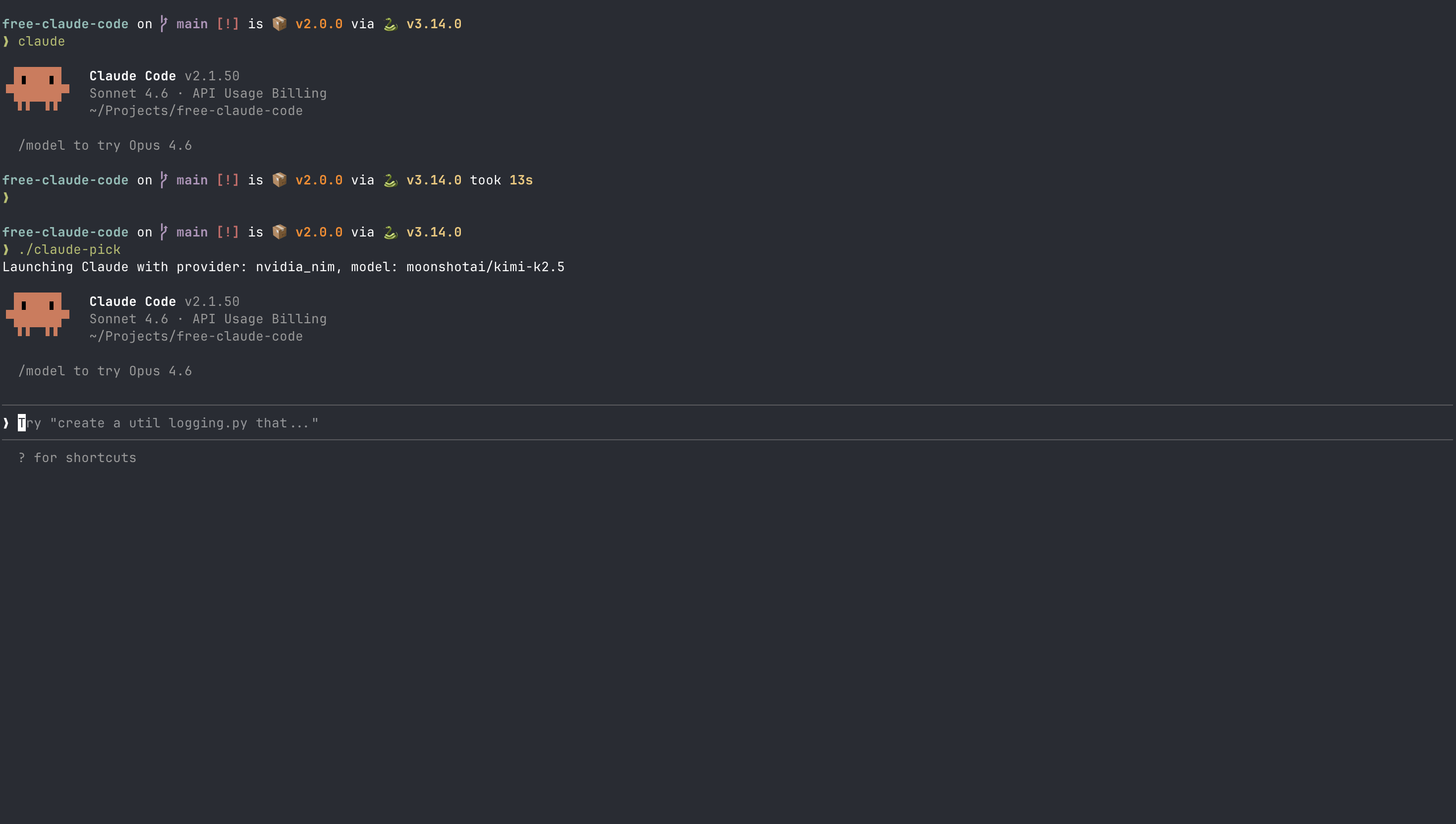The width and height of the screenshot is (1456, 824).
Task: Click the empty shell prompt chevron below 'took 13s'
Action: pos(6,197)
